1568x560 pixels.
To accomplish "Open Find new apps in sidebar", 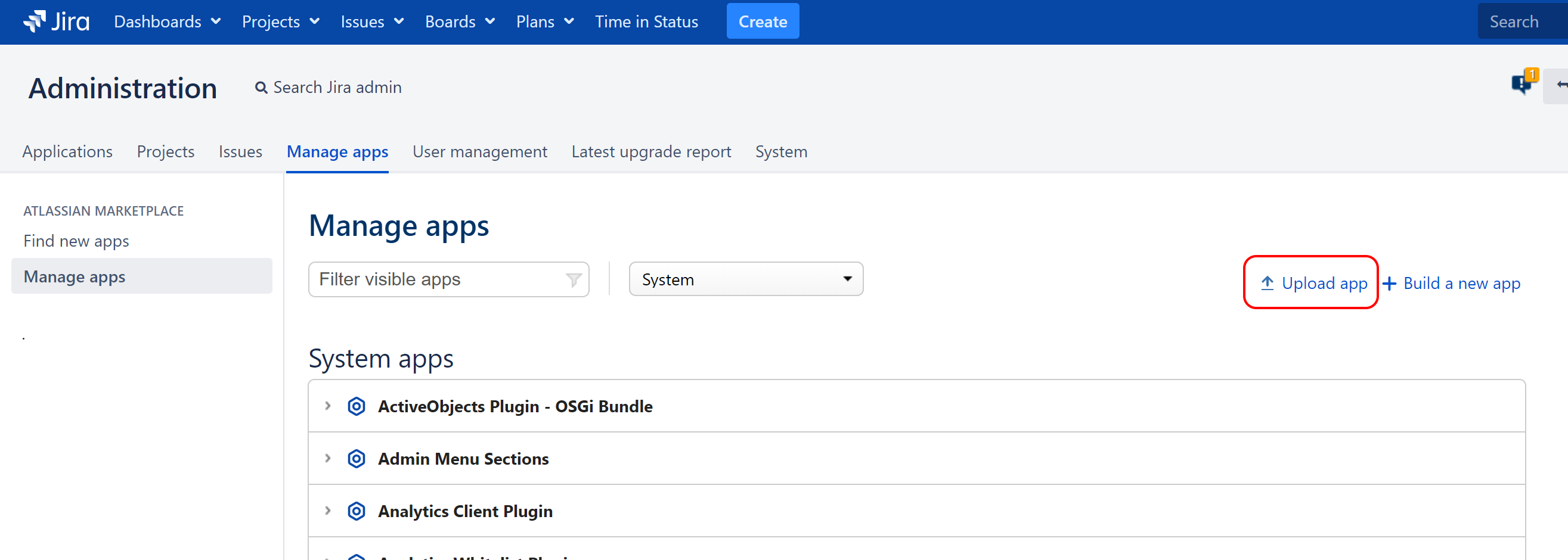I will click(76, 241).
